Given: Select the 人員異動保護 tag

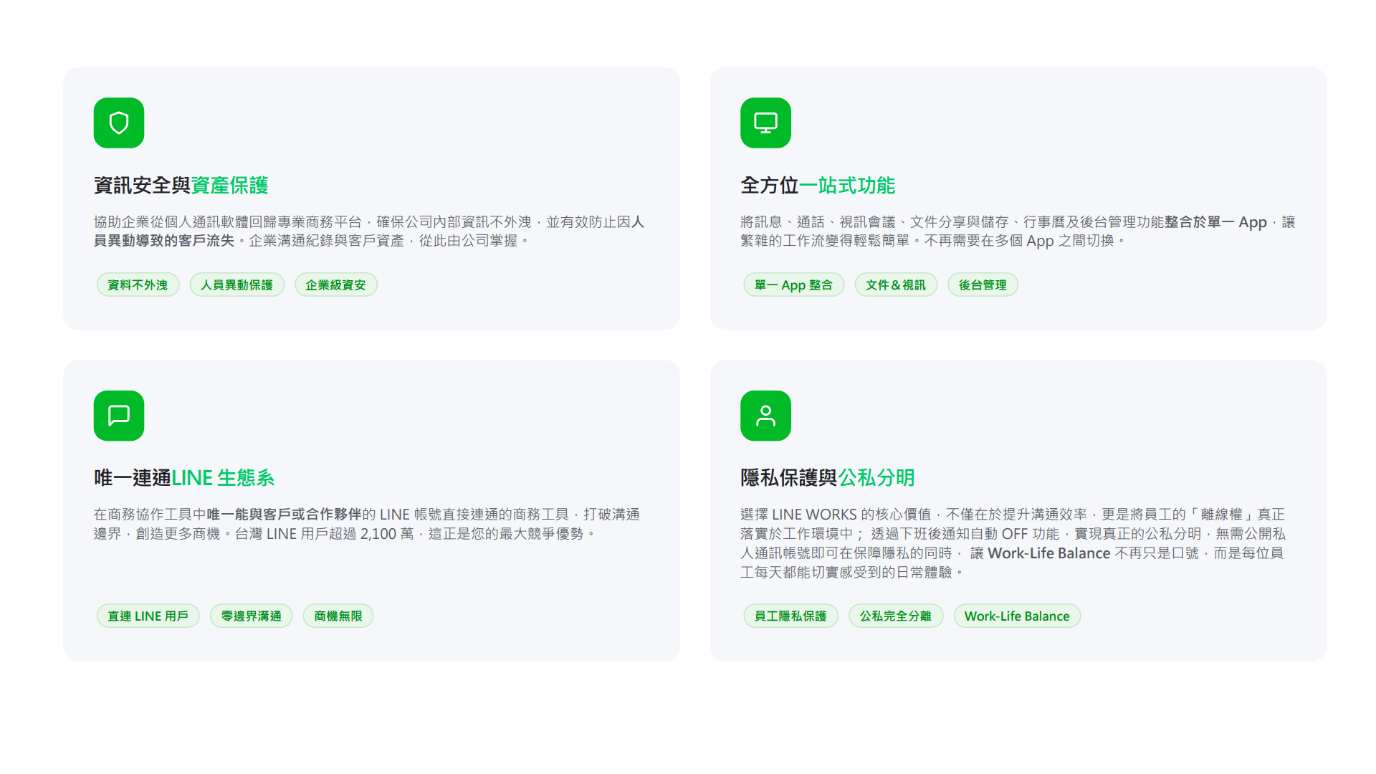Looking at the screenshot, I should point(237,285).
